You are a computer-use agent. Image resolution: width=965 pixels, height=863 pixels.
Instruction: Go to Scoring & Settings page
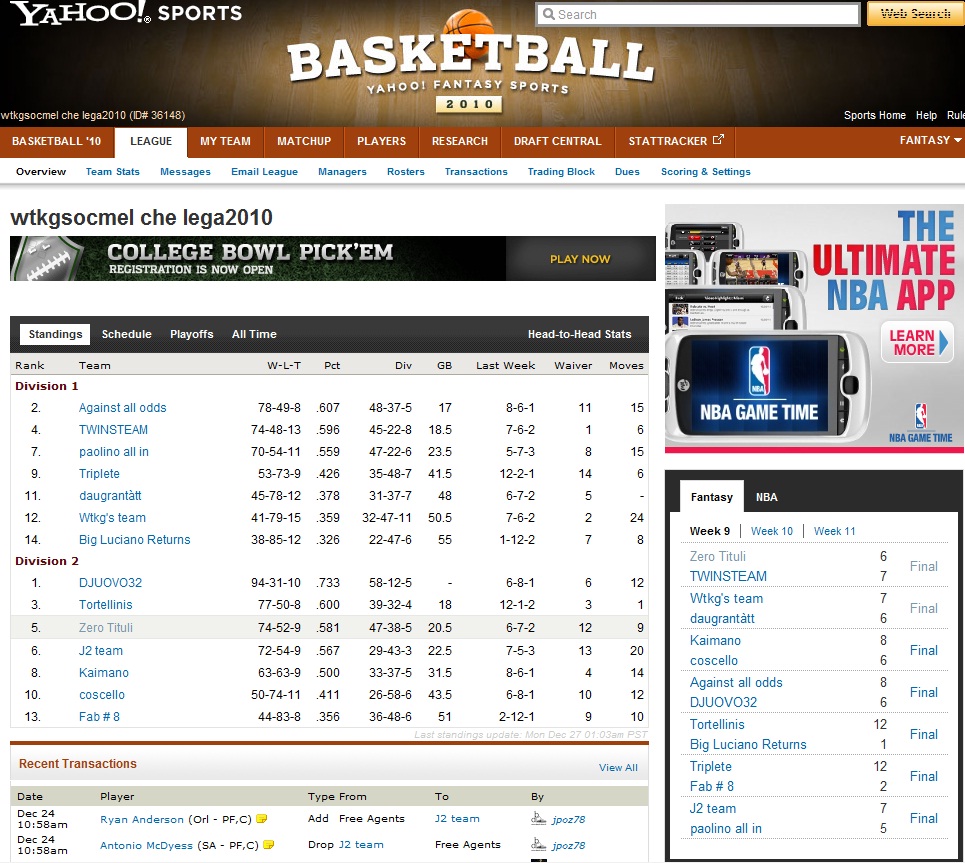point(705,172)
